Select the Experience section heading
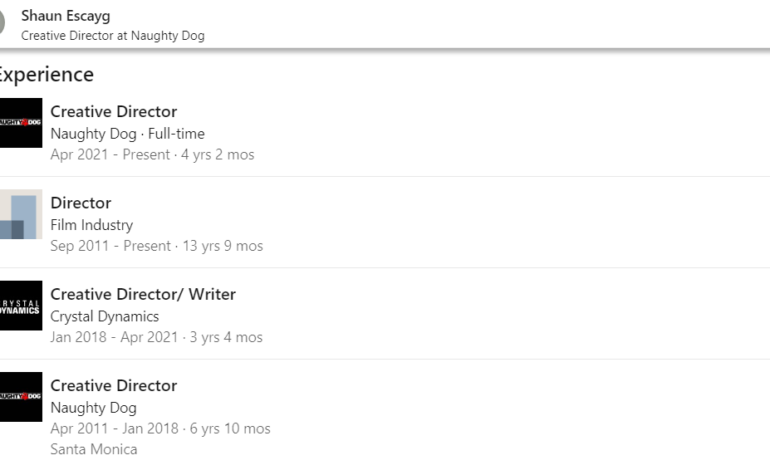Screen dimensions: 770x470 [x=46, y=75]
